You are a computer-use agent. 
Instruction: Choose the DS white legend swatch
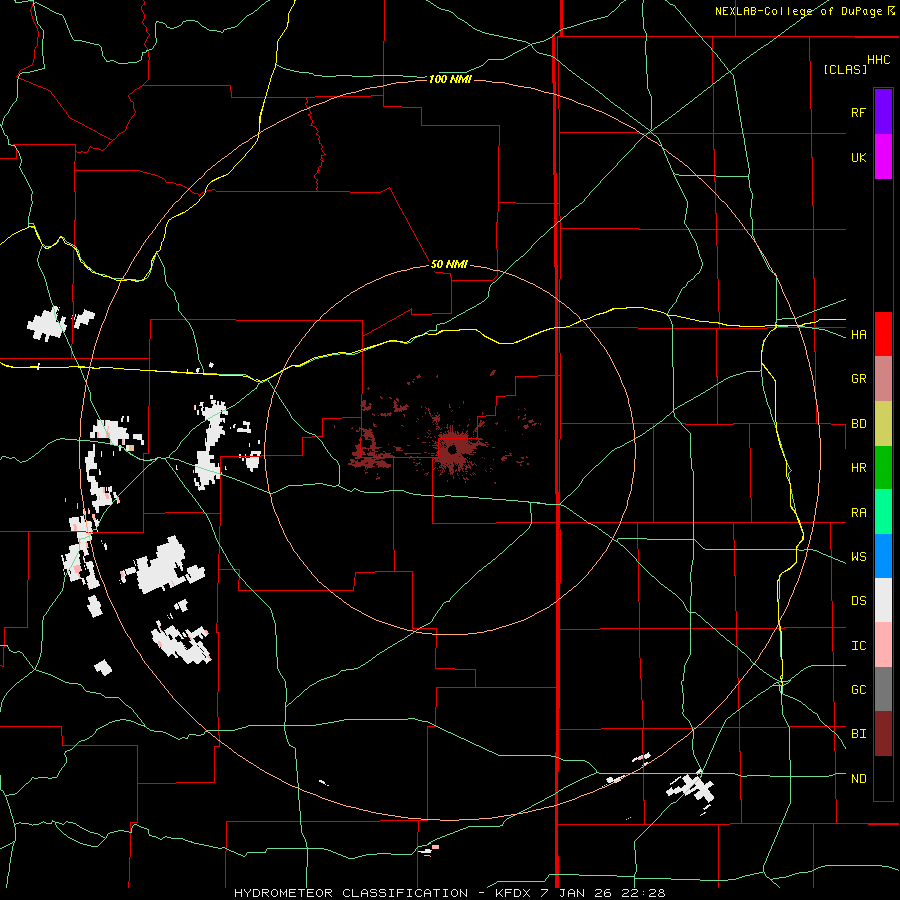883,600
